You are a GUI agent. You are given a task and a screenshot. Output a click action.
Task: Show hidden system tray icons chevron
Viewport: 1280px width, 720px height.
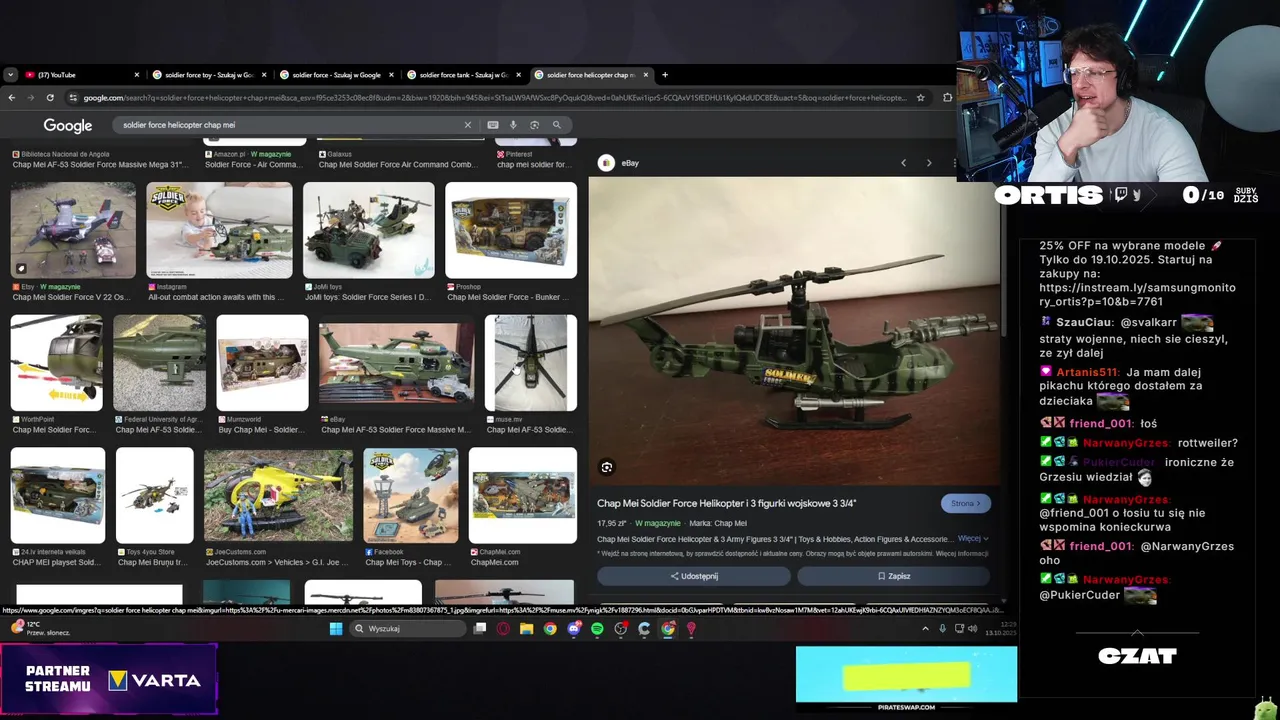coord(925,628)
